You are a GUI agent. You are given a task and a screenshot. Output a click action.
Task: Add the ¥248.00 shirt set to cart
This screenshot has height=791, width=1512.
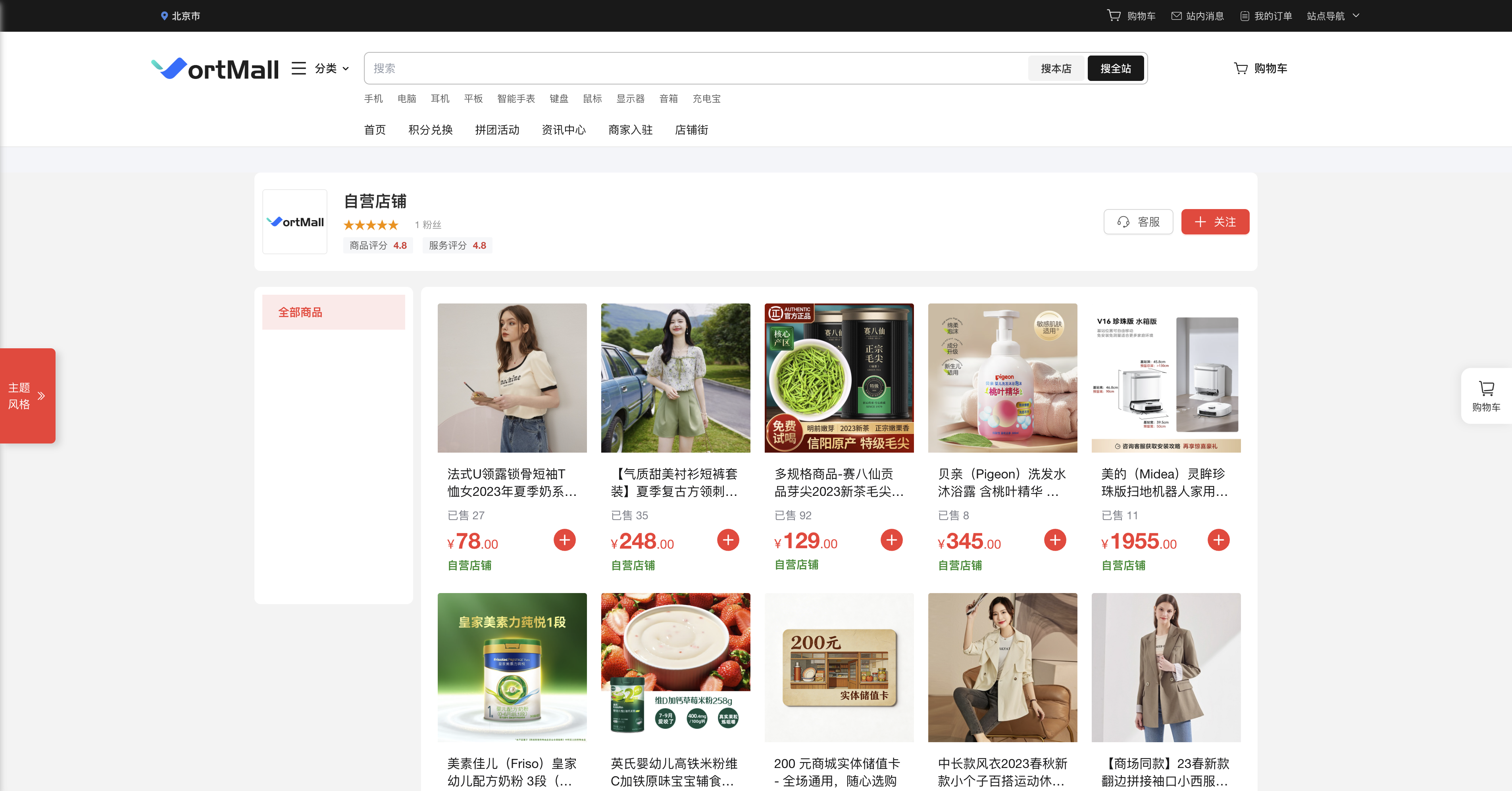click(728, 540)
